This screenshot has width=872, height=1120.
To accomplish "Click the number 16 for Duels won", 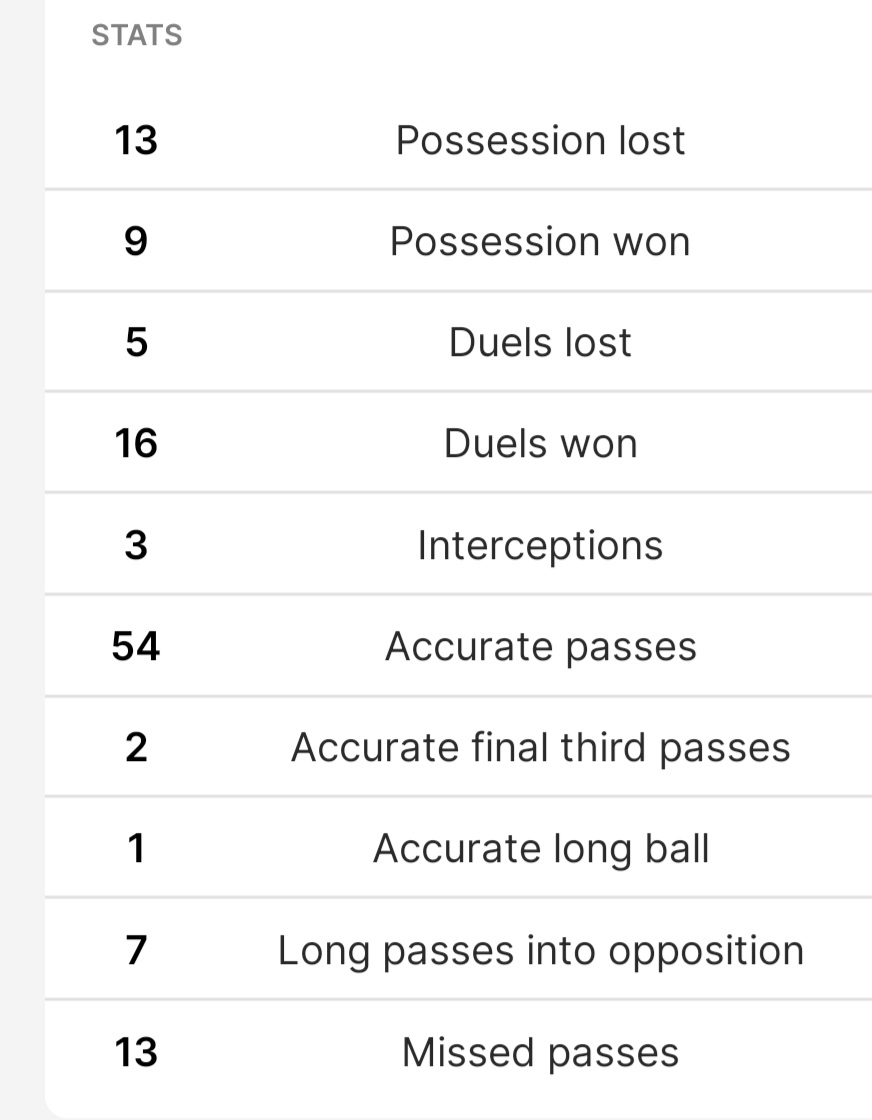I will coord(136,443).
